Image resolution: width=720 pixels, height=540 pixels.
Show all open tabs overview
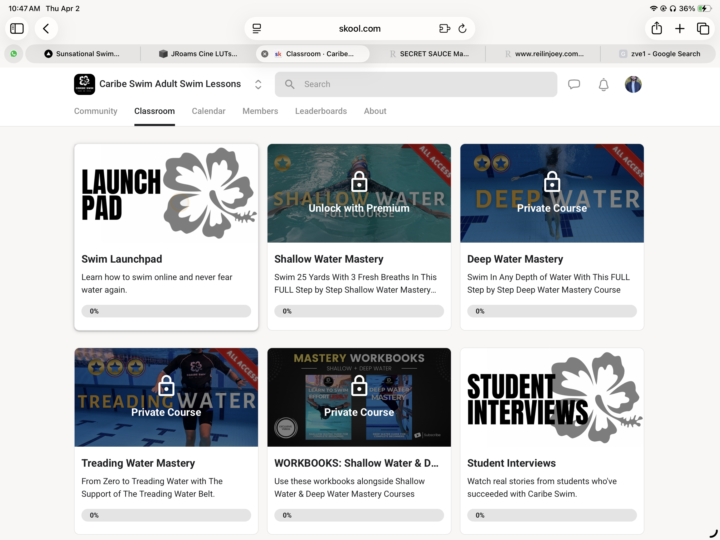[703, 28]
